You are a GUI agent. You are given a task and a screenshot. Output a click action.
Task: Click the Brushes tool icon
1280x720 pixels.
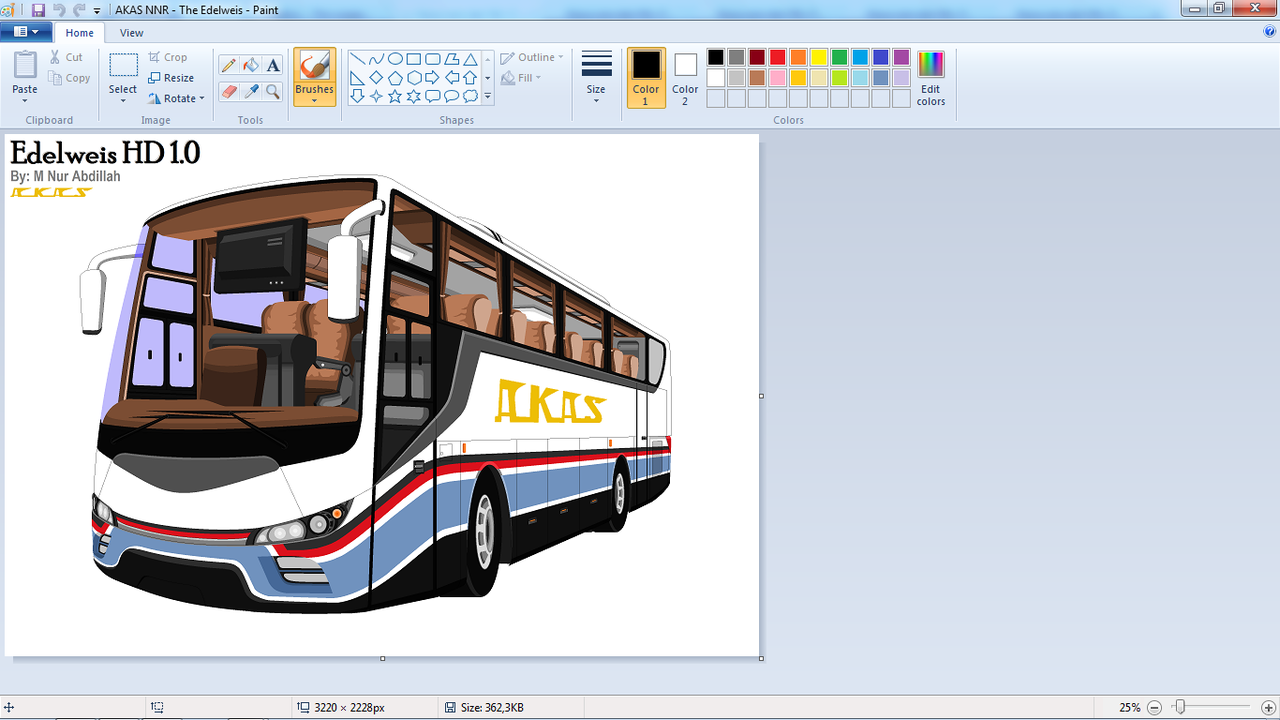pyautogui.click(x=314, y=67)
